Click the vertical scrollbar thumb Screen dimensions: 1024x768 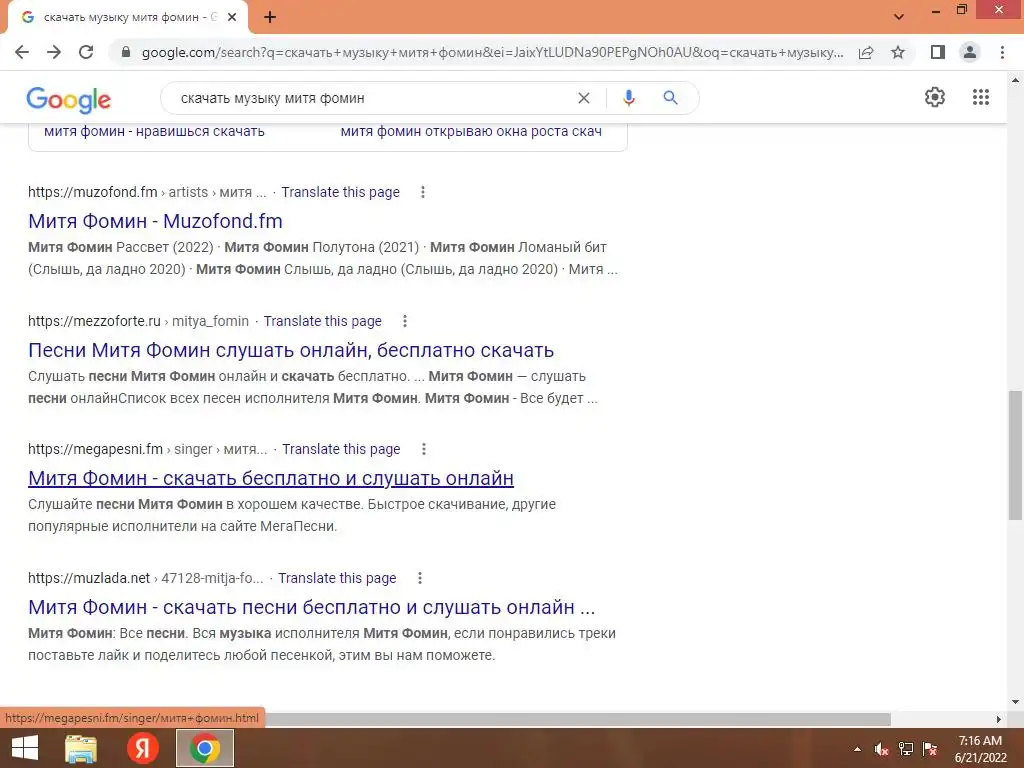tap(1015, 455)
